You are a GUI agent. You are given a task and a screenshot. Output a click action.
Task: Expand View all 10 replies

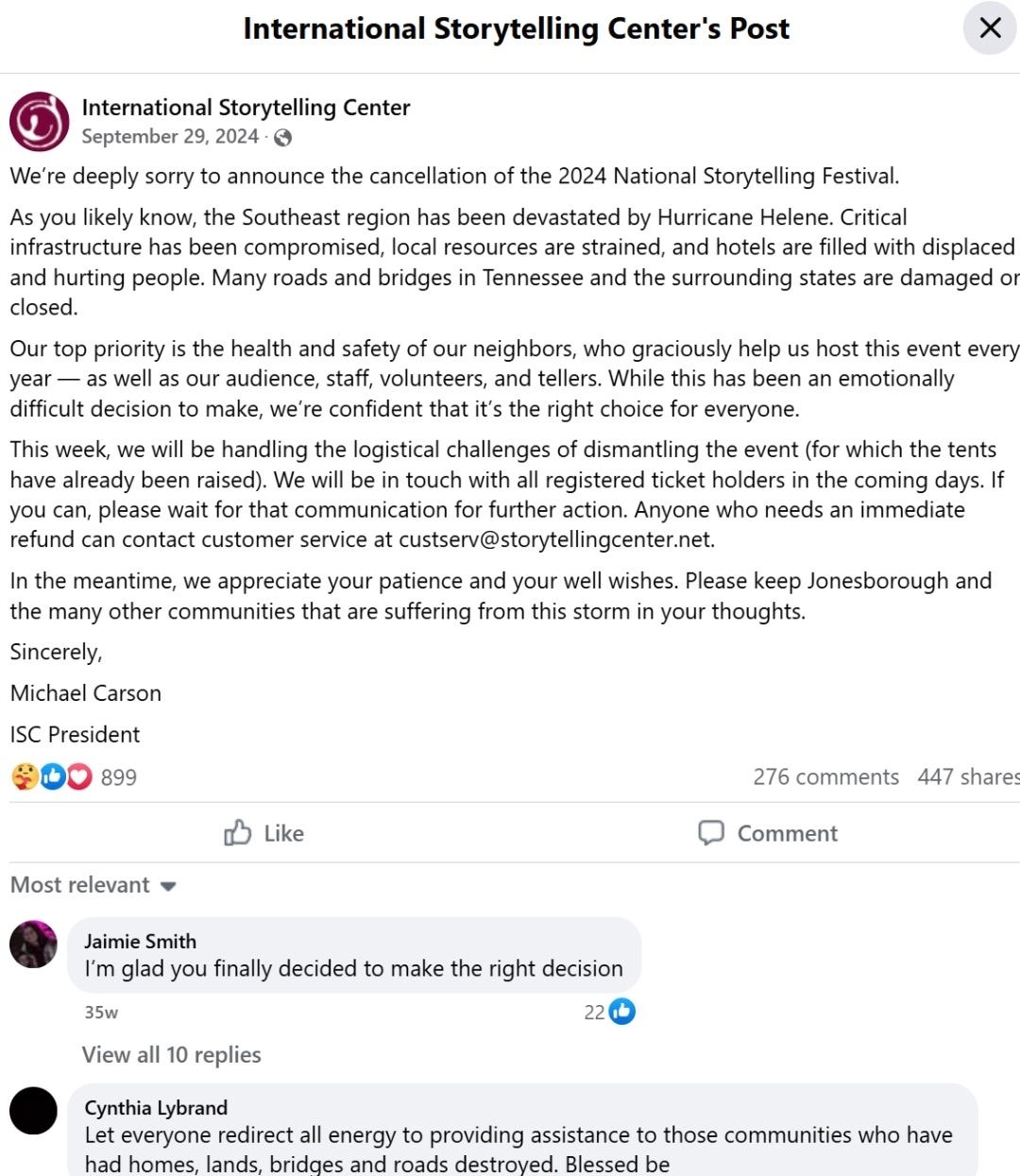pyautogui.click(x=171, y=1055)
